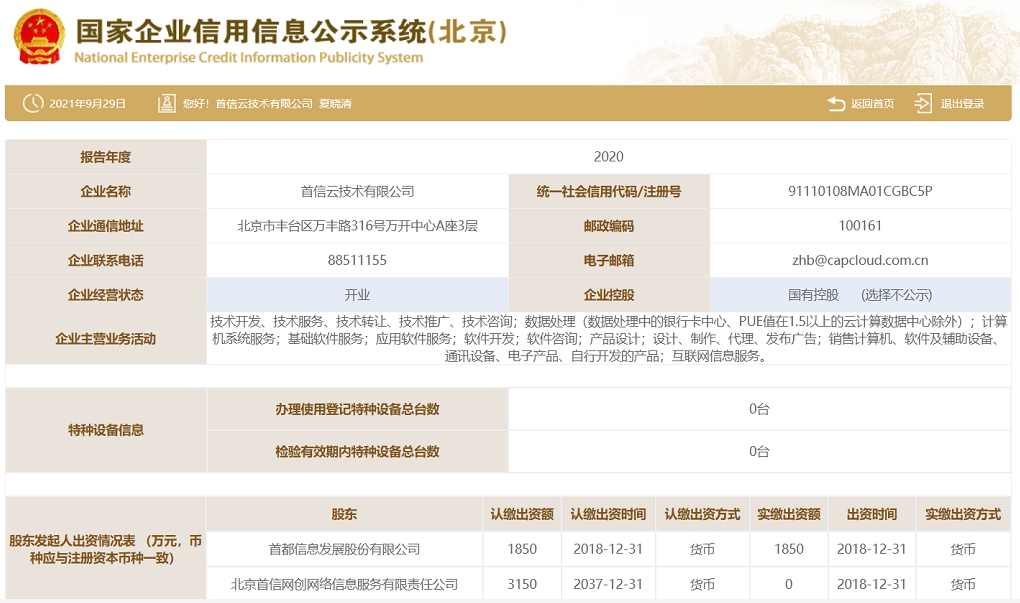Click subscribed amount 1850 in first row
Viewport: 1020px width, 603px height.
(522, 549)
